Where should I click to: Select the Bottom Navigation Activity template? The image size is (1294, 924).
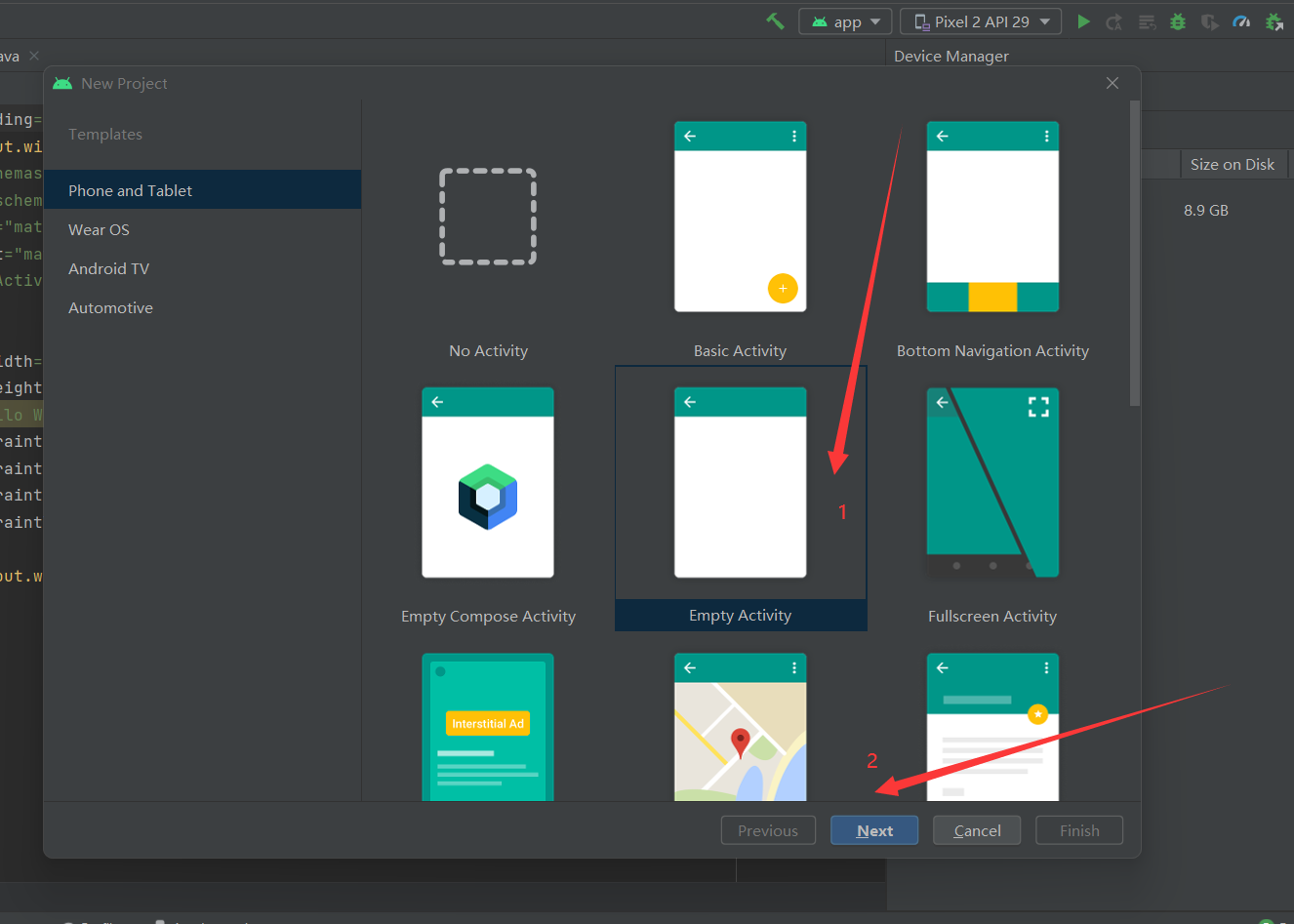coord(992,217)
